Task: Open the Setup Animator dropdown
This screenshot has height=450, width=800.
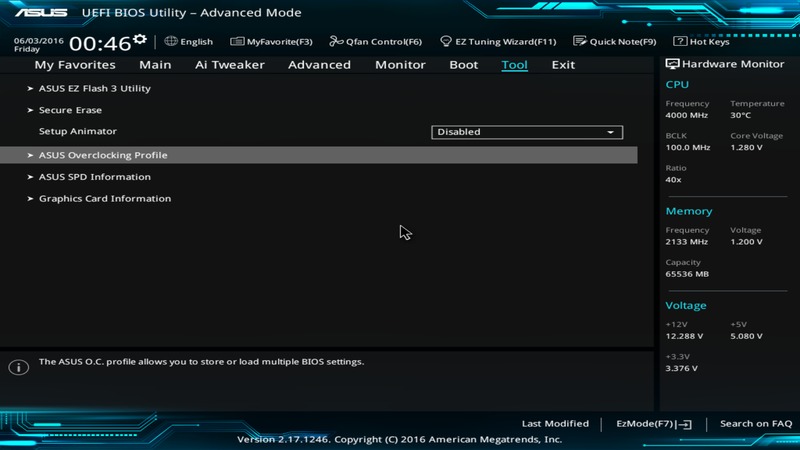Action: click(x=527, y=132)
